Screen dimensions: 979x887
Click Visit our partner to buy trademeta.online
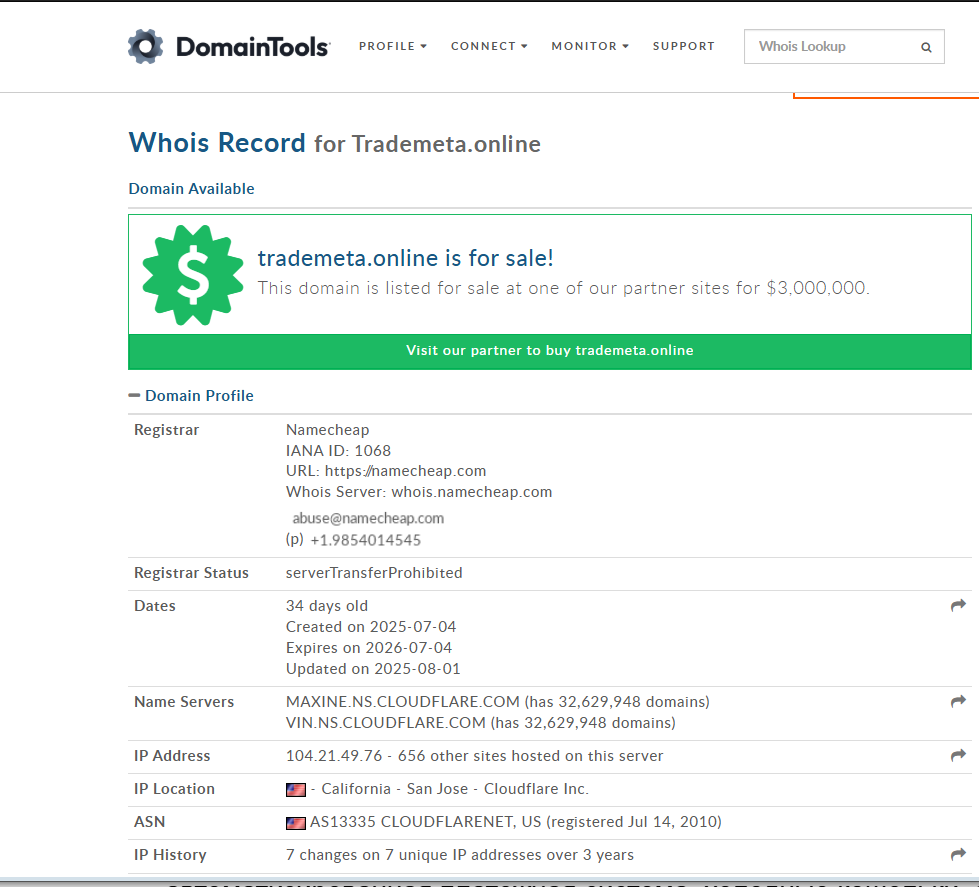[x=550, y=351]
